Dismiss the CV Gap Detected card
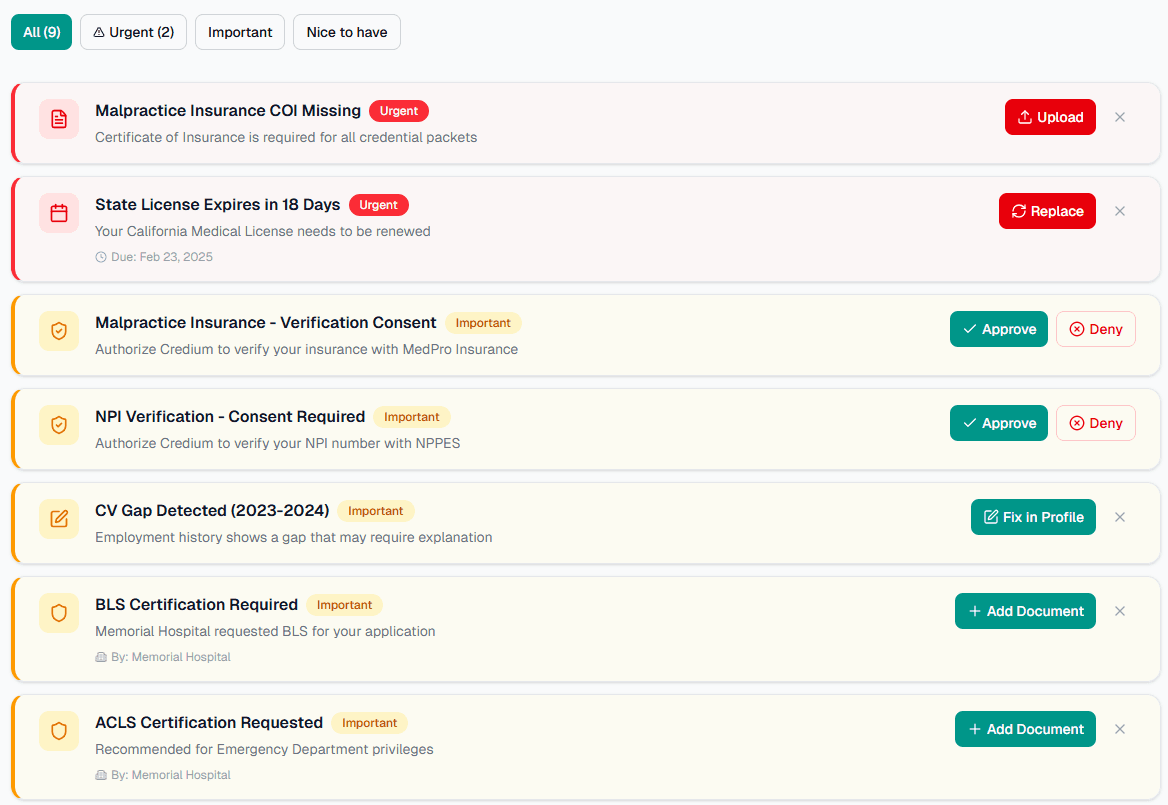1168x805 pixels. (x=1120, y=517)
